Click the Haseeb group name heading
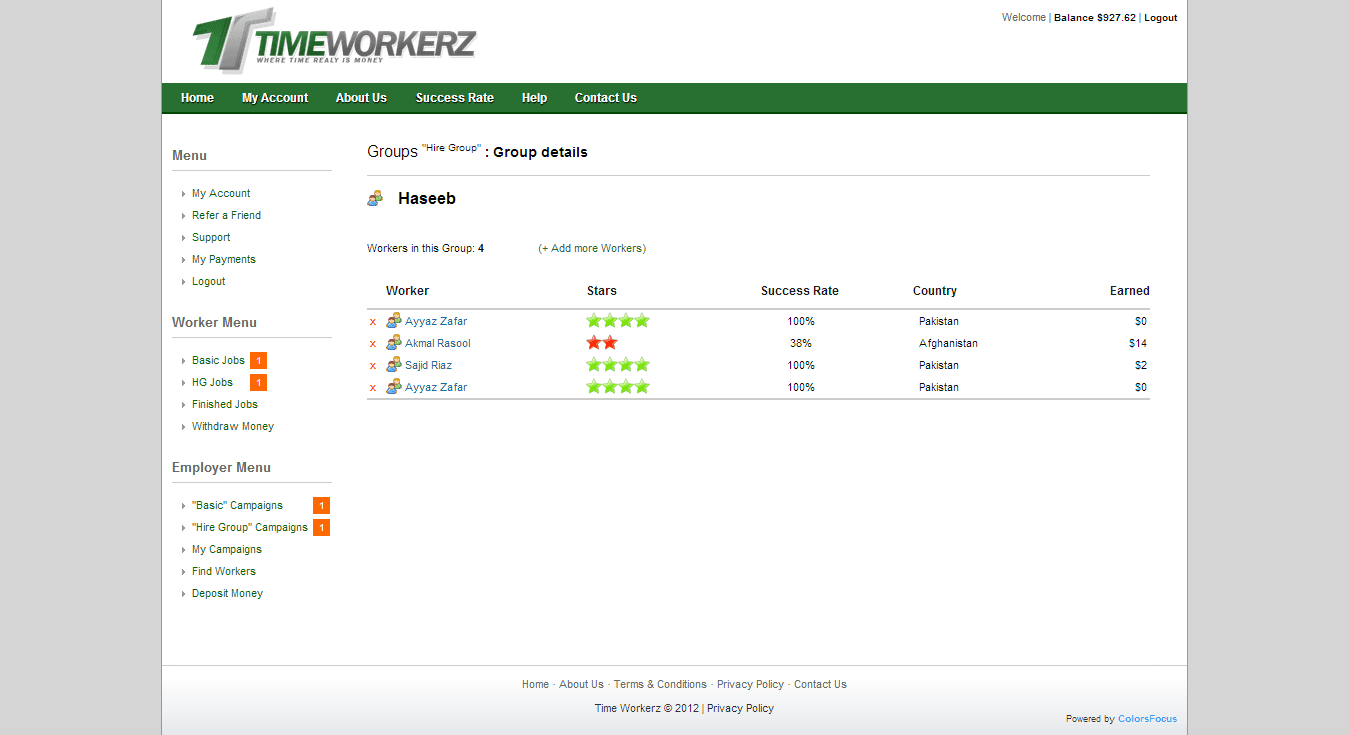 (x=427, y=199)
